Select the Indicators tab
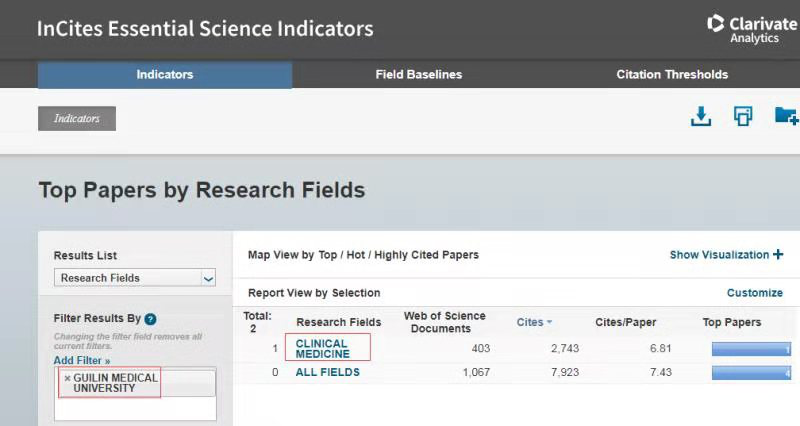 point(165,75)
